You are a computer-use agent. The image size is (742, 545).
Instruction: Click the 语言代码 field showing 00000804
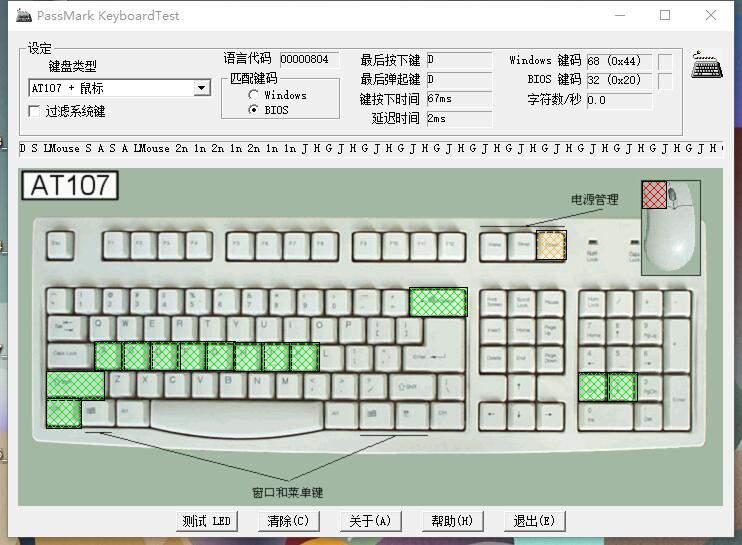tap(309, 60)
